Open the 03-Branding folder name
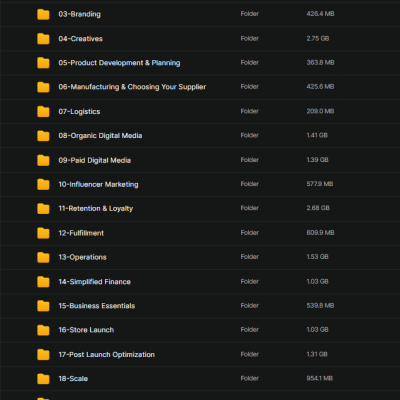400x400 pixels. 80,14
